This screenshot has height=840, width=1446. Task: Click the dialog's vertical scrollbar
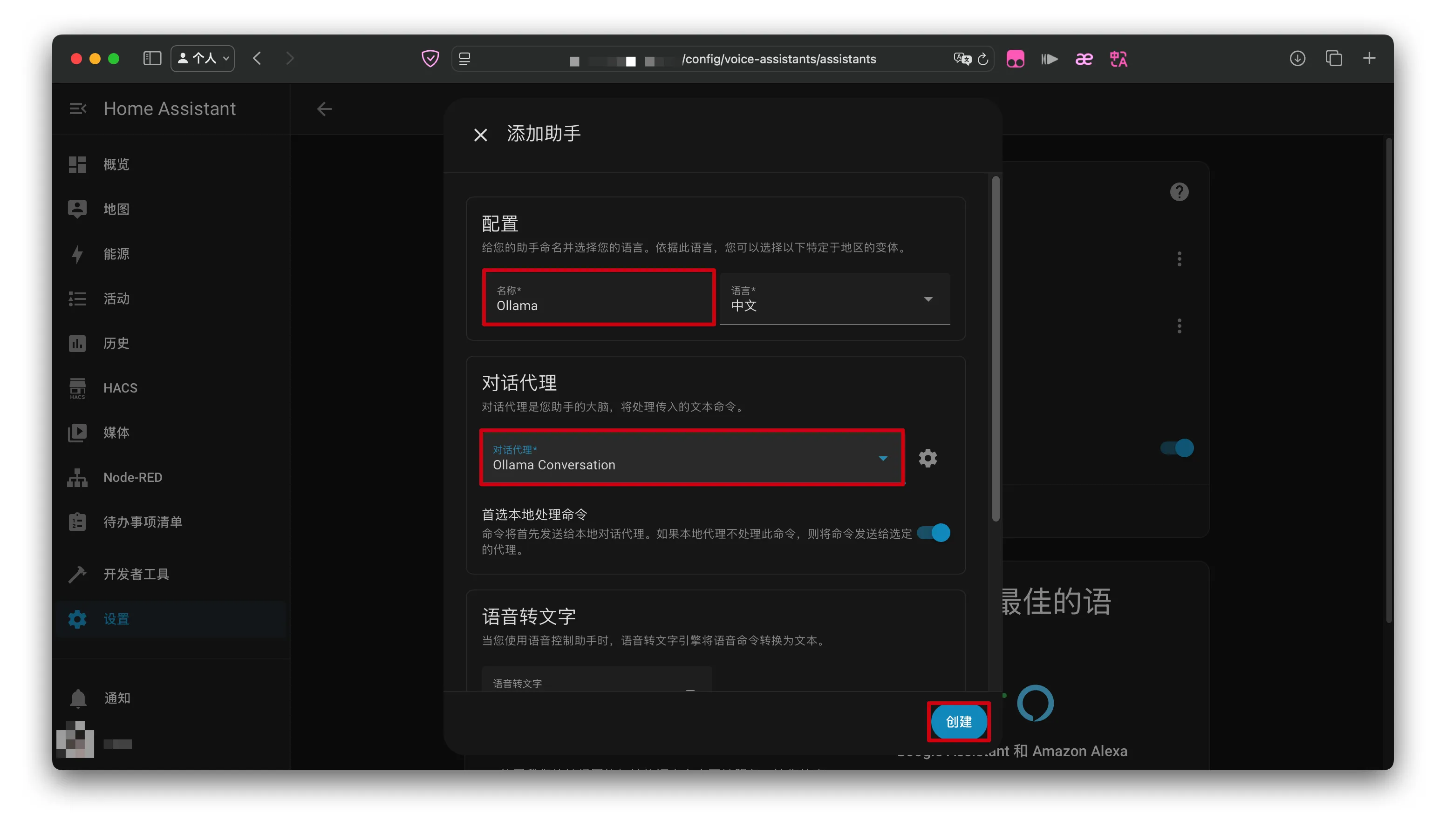point(996,350)
